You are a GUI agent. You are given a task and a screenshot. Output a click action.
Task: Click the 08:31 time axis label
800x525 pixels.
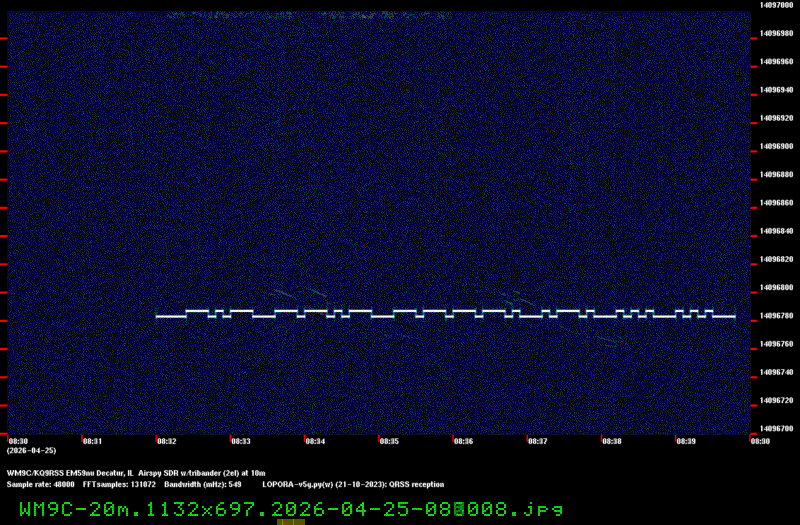(x=92, y=441)
